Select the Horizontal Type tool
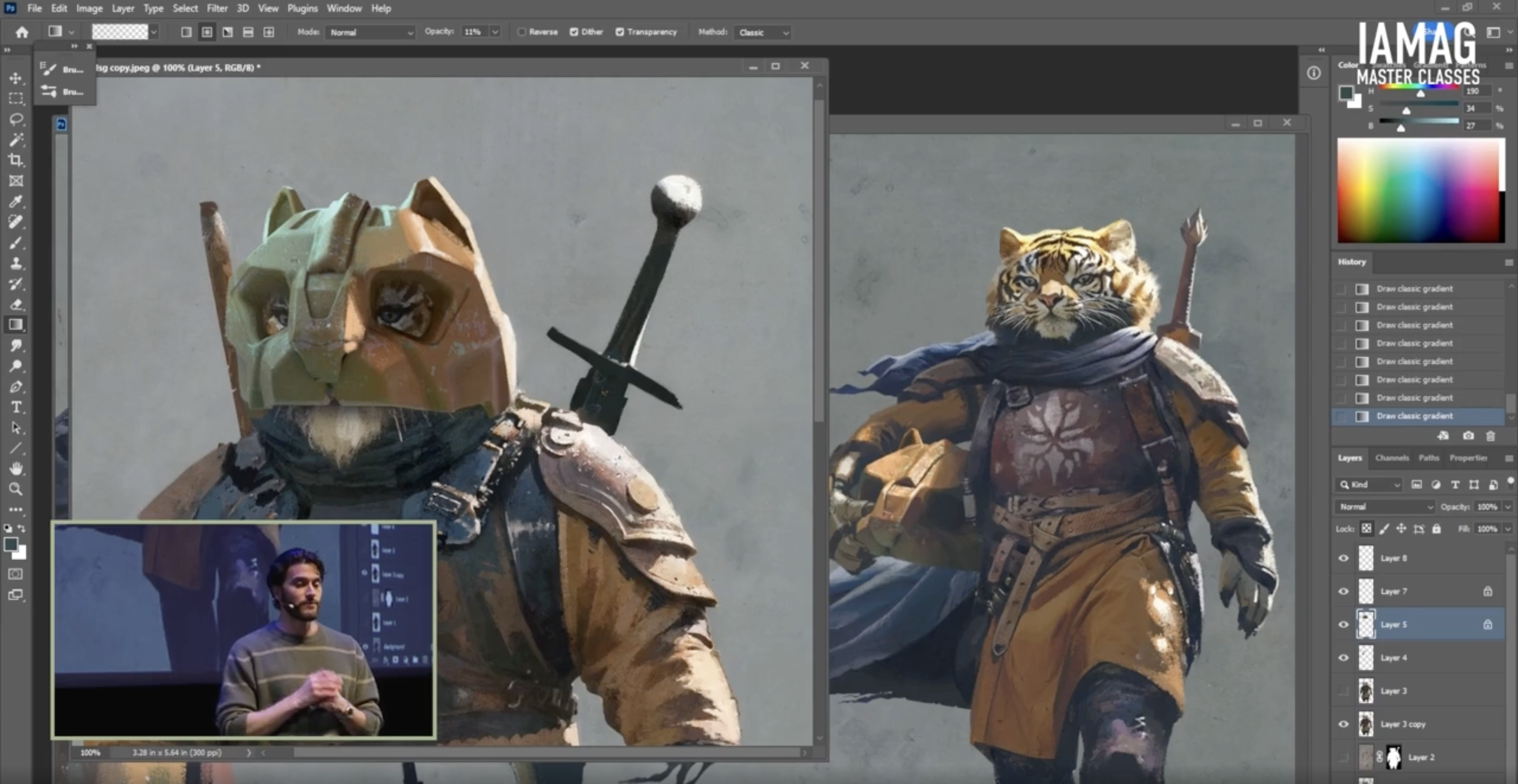The width and height of the screenshot is (1518, 784). pos(16,407)
